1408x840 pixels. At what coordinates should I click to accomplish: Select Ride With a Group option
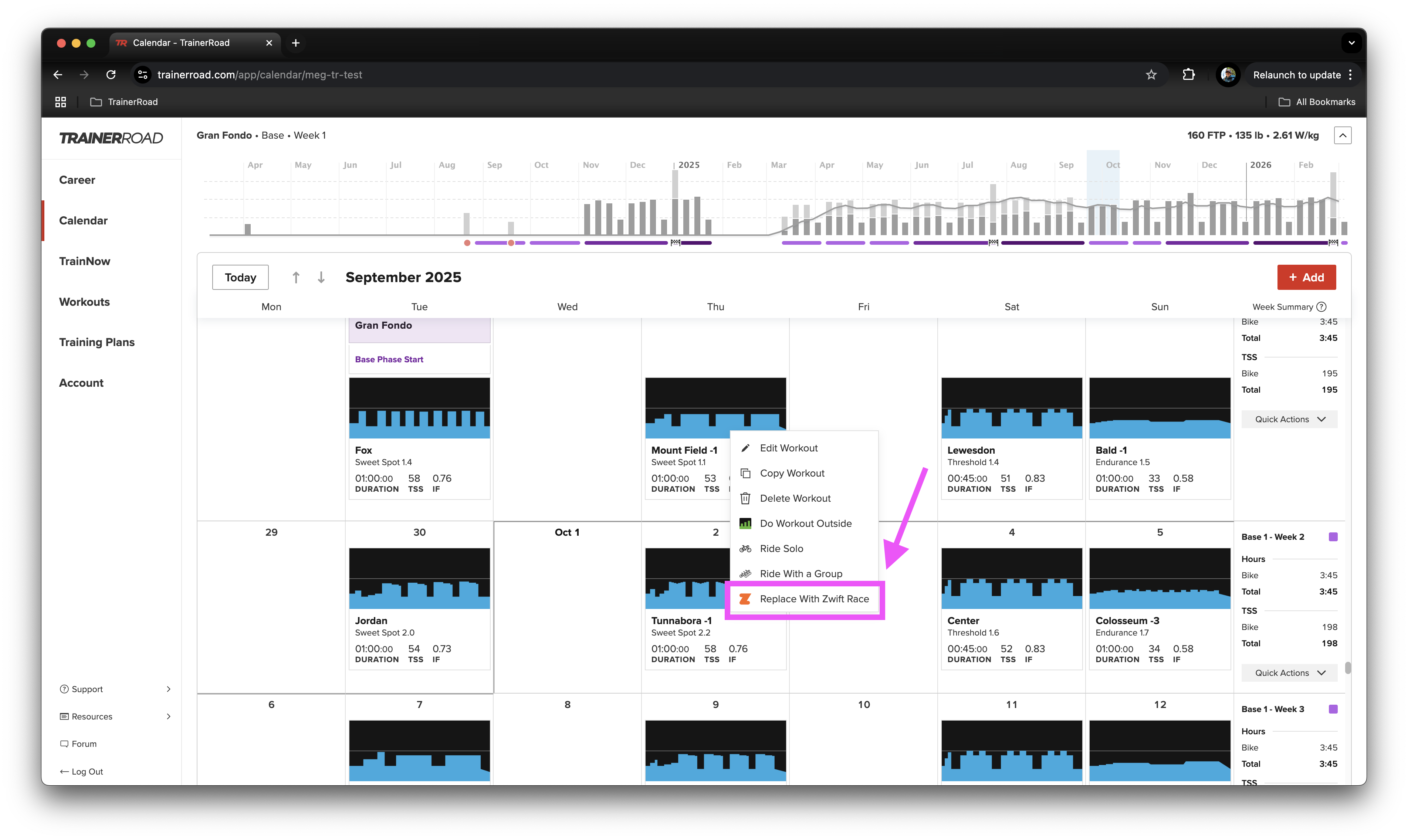[x=804, y=574]
